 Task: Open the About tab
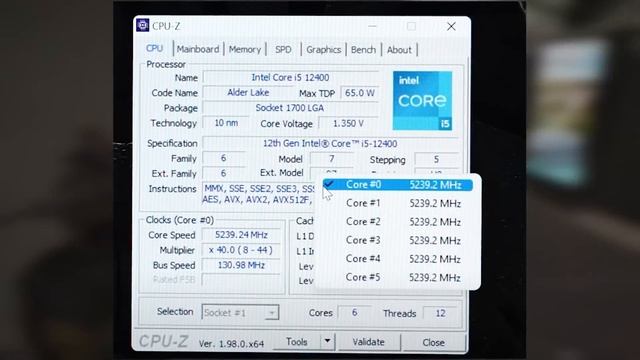point(399,50)
